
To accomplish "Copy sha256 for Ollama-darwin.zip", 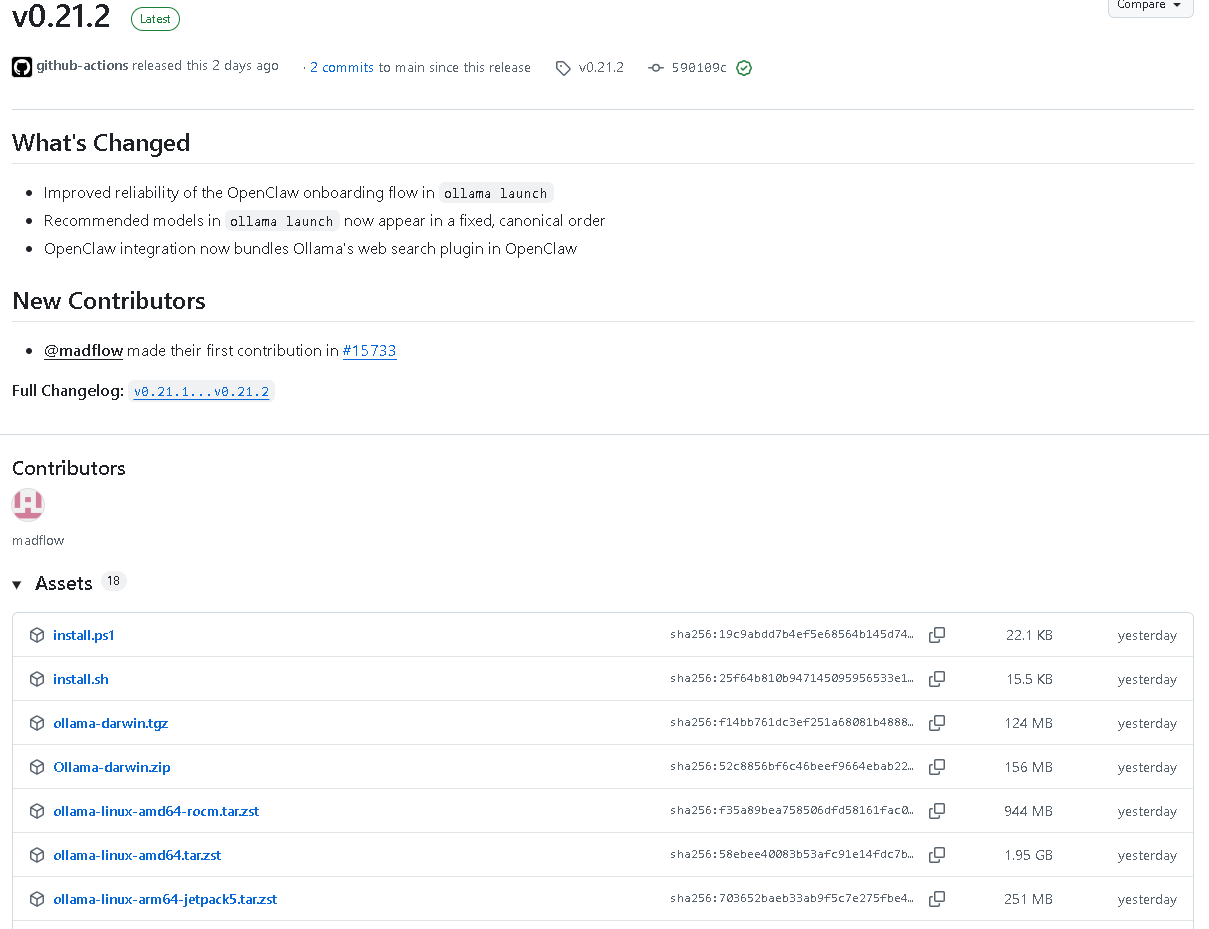I will pos(937,767).
